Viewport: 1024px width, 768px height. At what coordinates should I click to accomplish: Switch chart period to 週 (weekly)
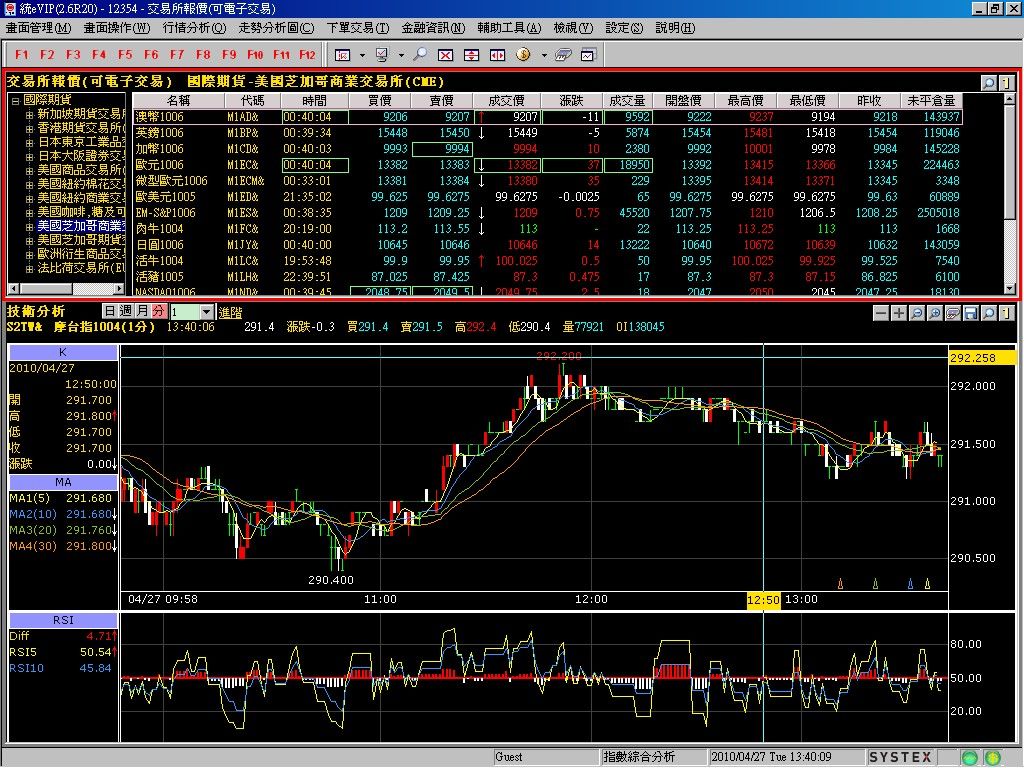click(126, 312)
